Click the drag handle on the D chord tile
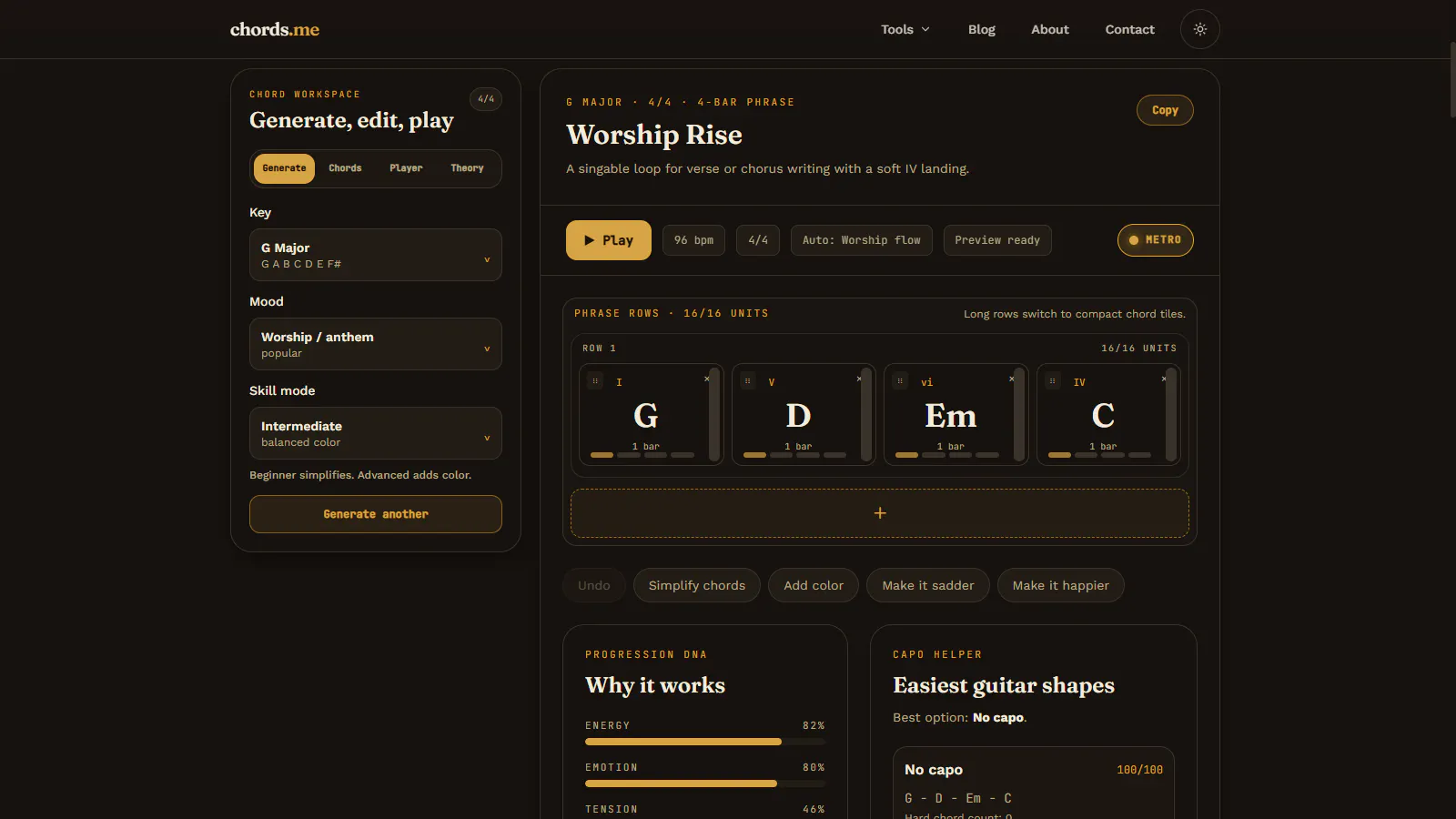Image resolution: width=1456 pixels, height=819 pixels. point(747,381)
